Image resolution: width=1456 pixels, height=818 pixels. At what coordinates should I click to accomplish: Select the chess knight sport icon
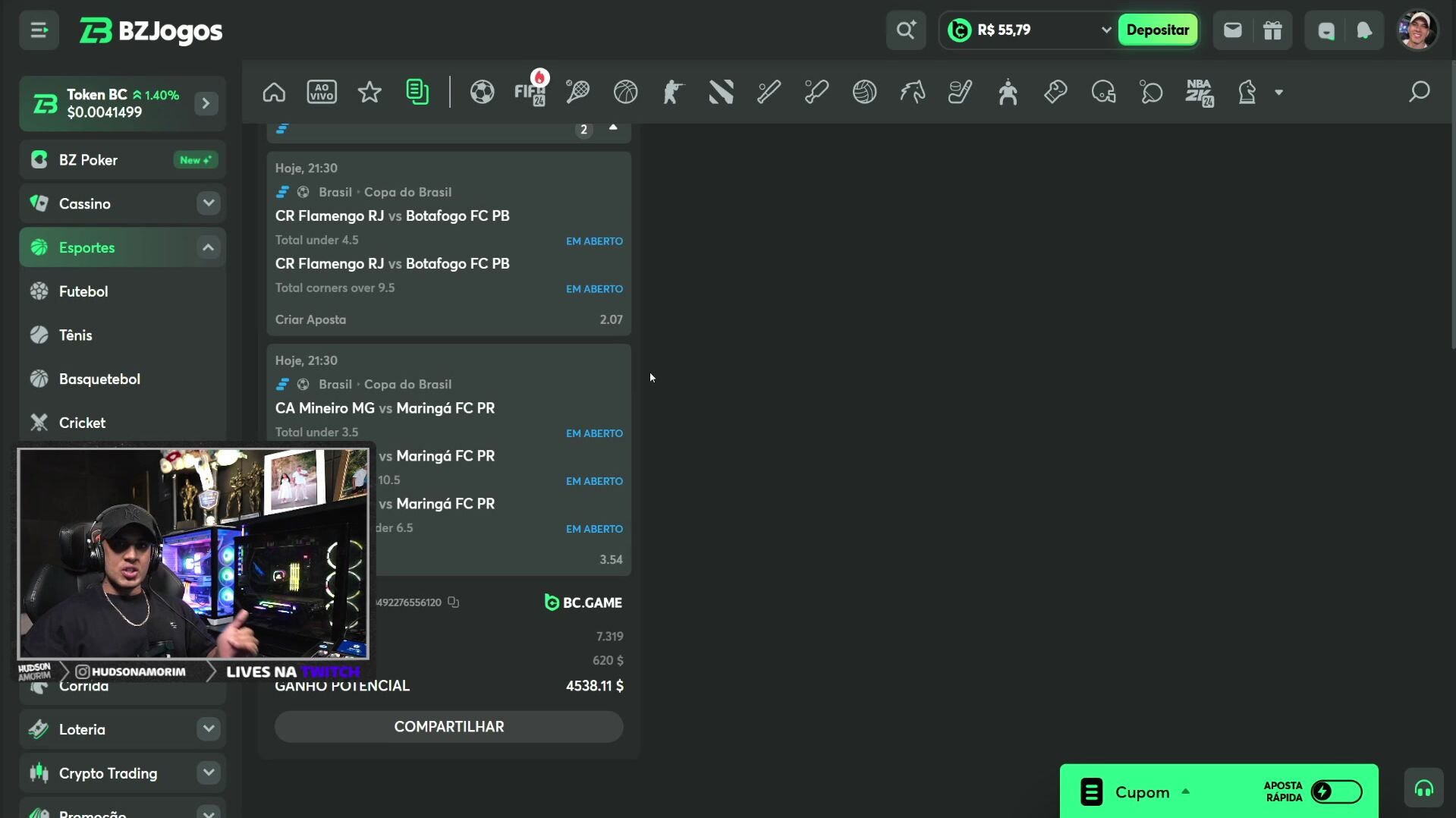click(x=1247, y=93)
